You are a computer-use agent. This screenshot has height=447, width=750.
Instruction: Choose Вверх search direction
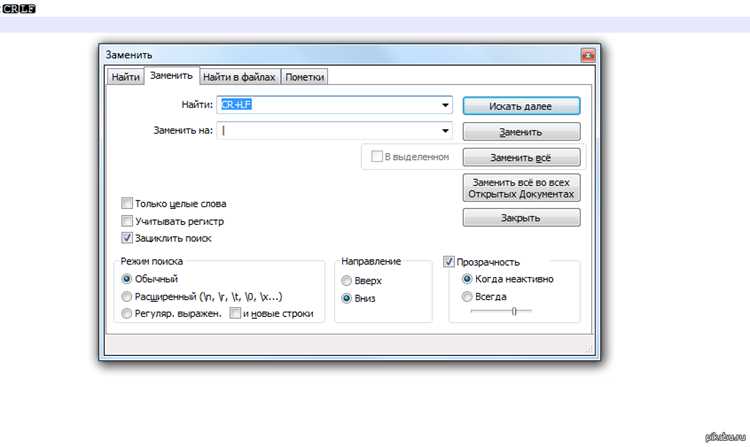pos(346,281)
